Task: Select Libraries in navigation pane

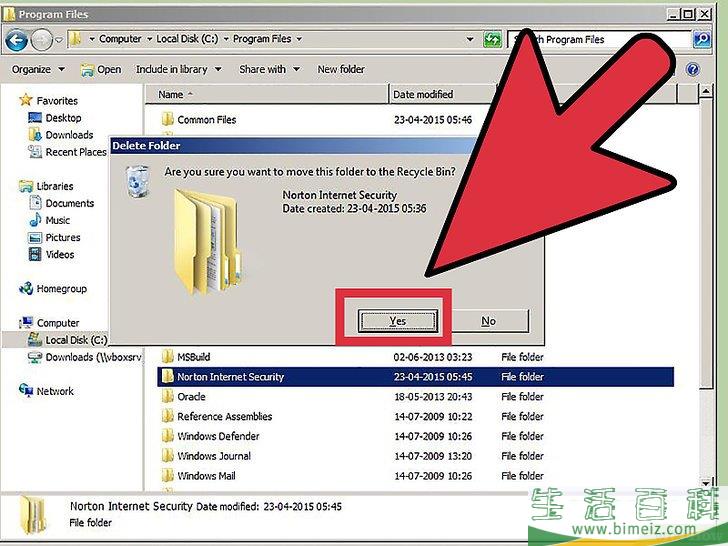Action: point(55,186)
